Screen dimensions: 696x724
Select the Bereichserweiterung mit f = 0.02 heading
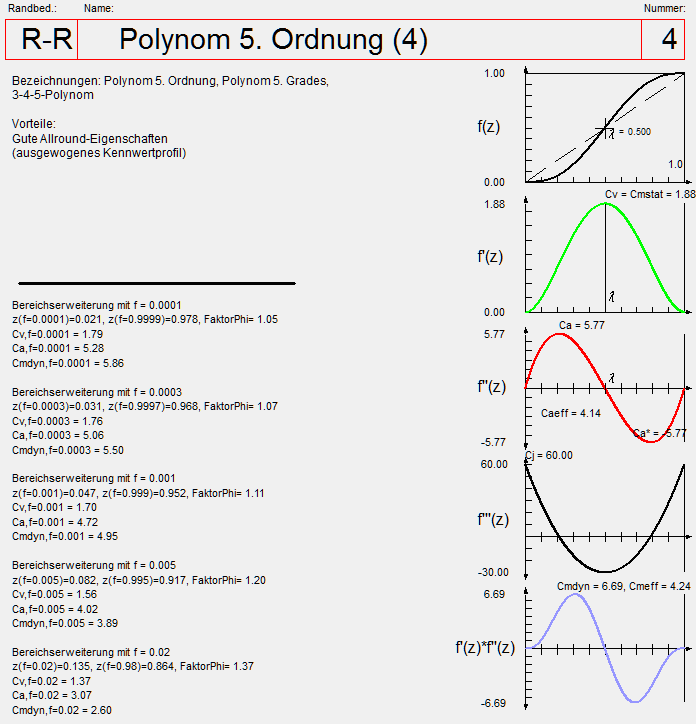point(90,651)
